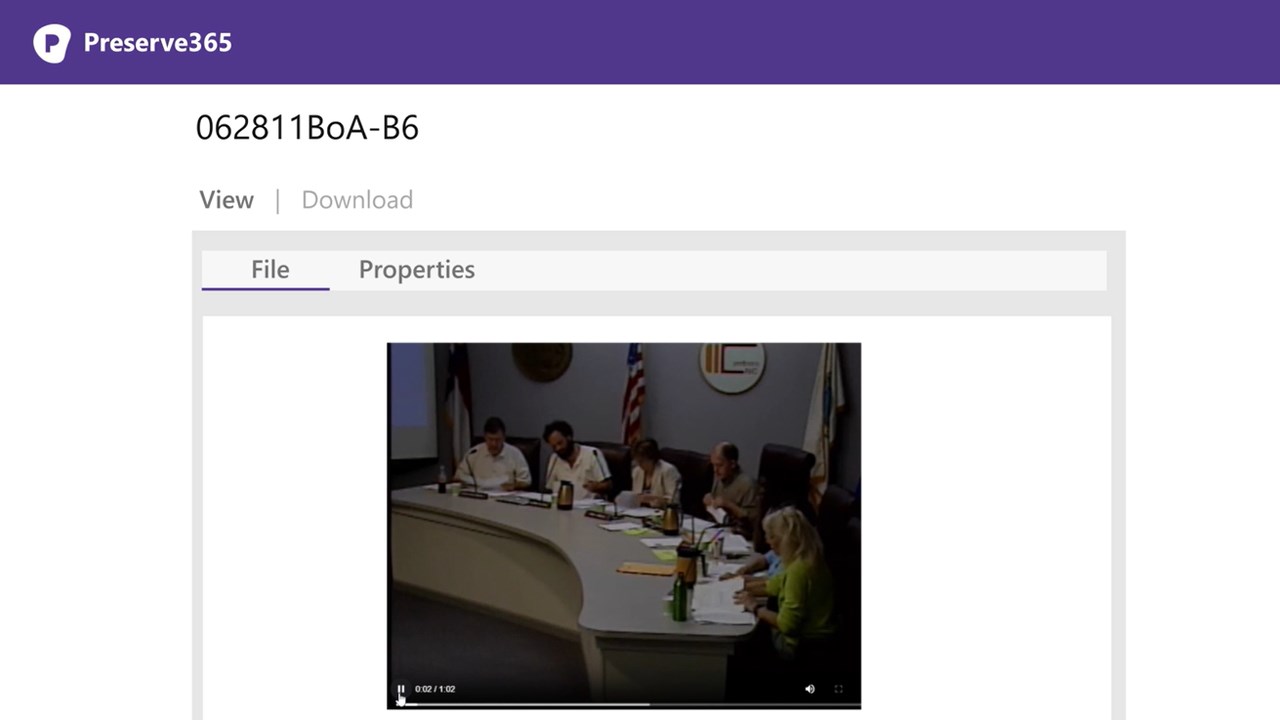This screenshot has height=720, width=1280.
Task: Switch to the Properties tab
Action: [x=417, y=270]
